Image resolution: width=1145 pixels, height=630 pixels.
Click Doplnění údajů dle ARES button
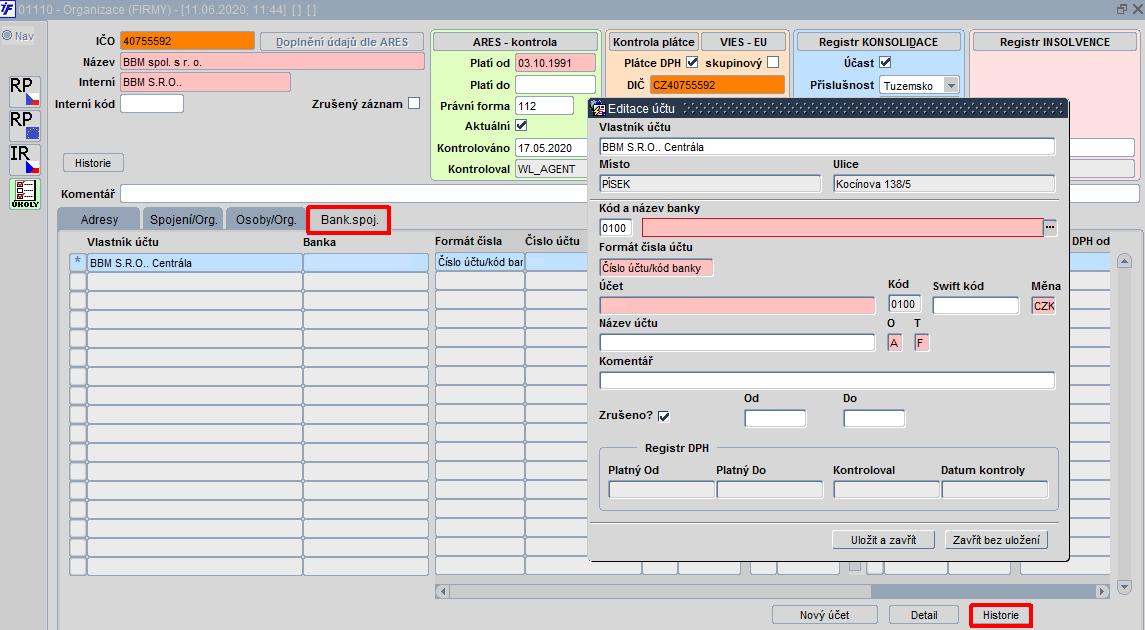342,42
